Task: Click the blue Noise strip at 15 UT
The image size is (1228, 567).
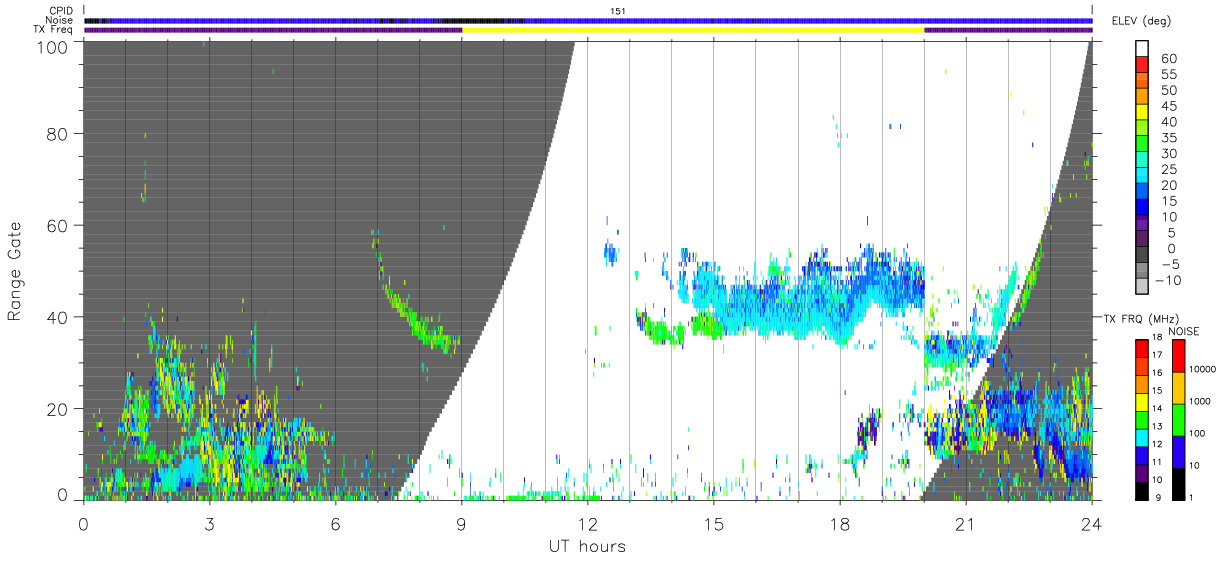Action: pos(714,20)
